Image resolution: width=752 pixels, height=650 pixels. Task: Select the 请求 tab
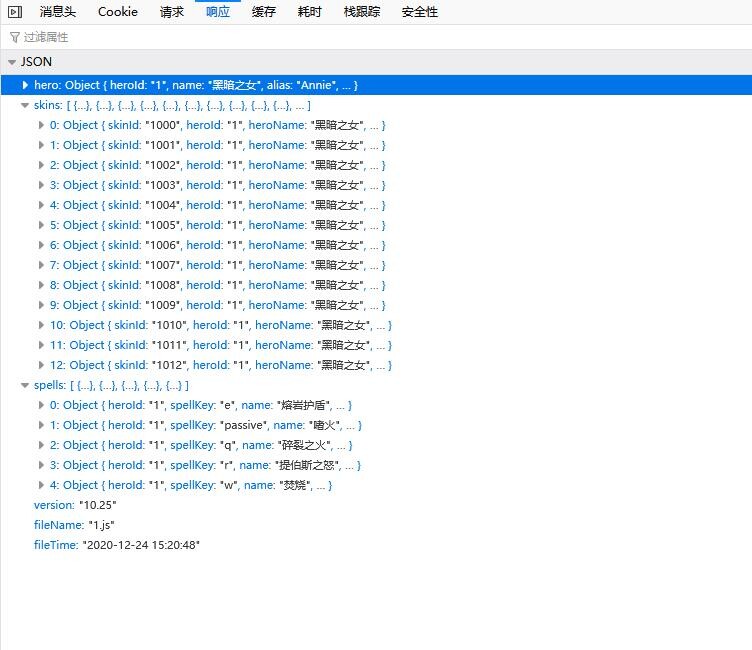pos(171,12)
